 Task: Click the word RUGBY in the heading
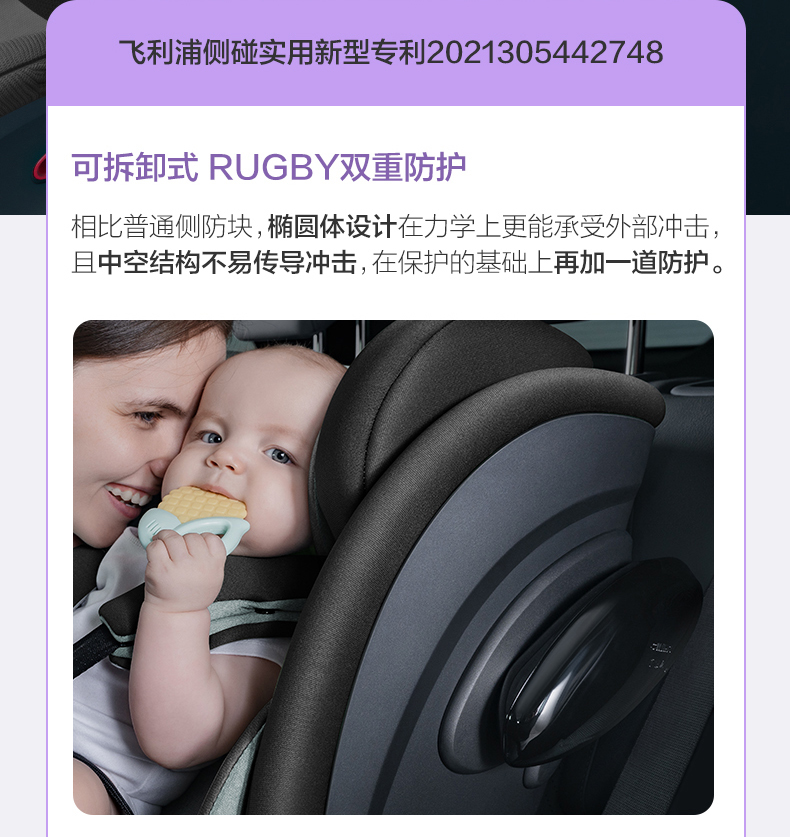pyautogui.click(x=273, y=168)
